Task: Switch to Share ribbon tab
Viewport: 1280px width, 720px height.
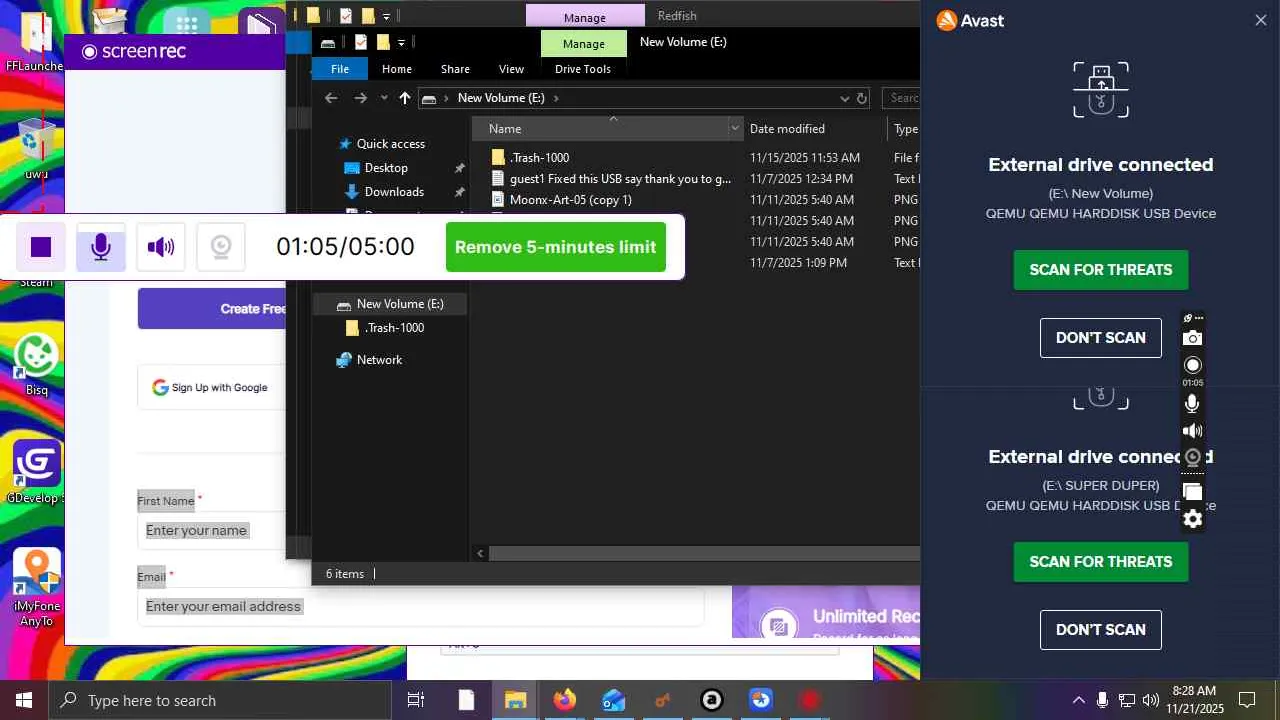Action: 455,69
